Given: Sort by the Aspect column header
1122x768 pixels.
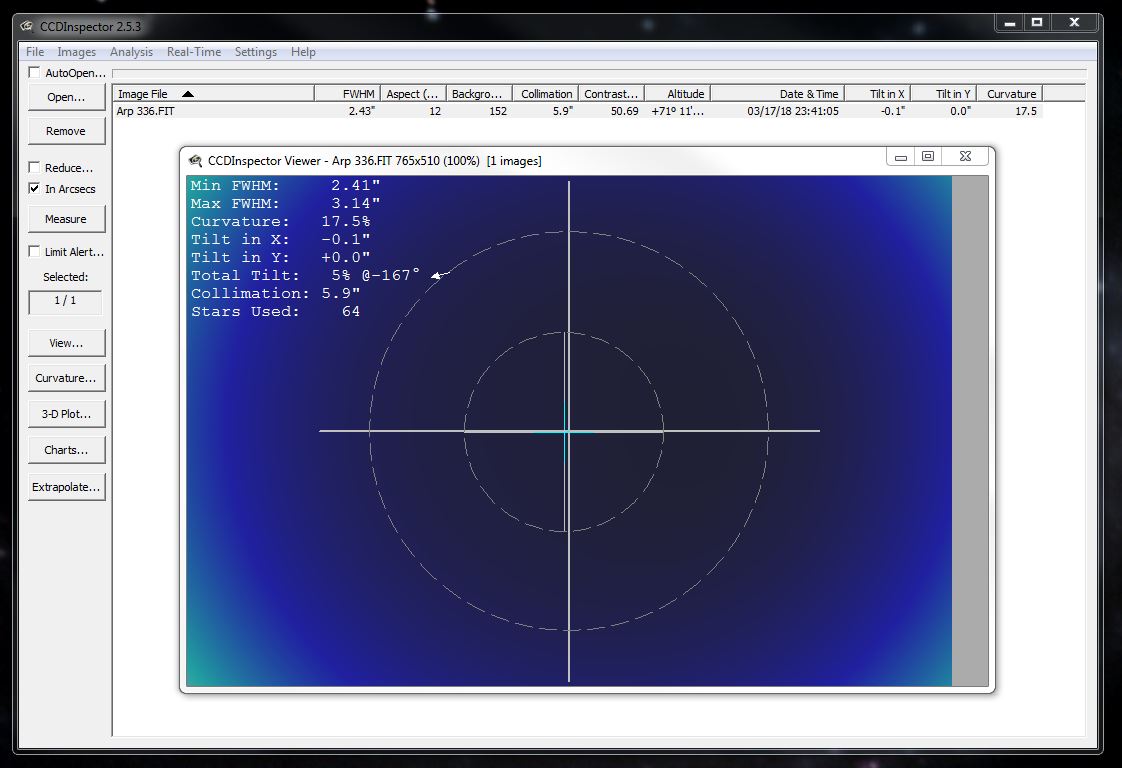Looking at the screenshot, I should [413, 94].
